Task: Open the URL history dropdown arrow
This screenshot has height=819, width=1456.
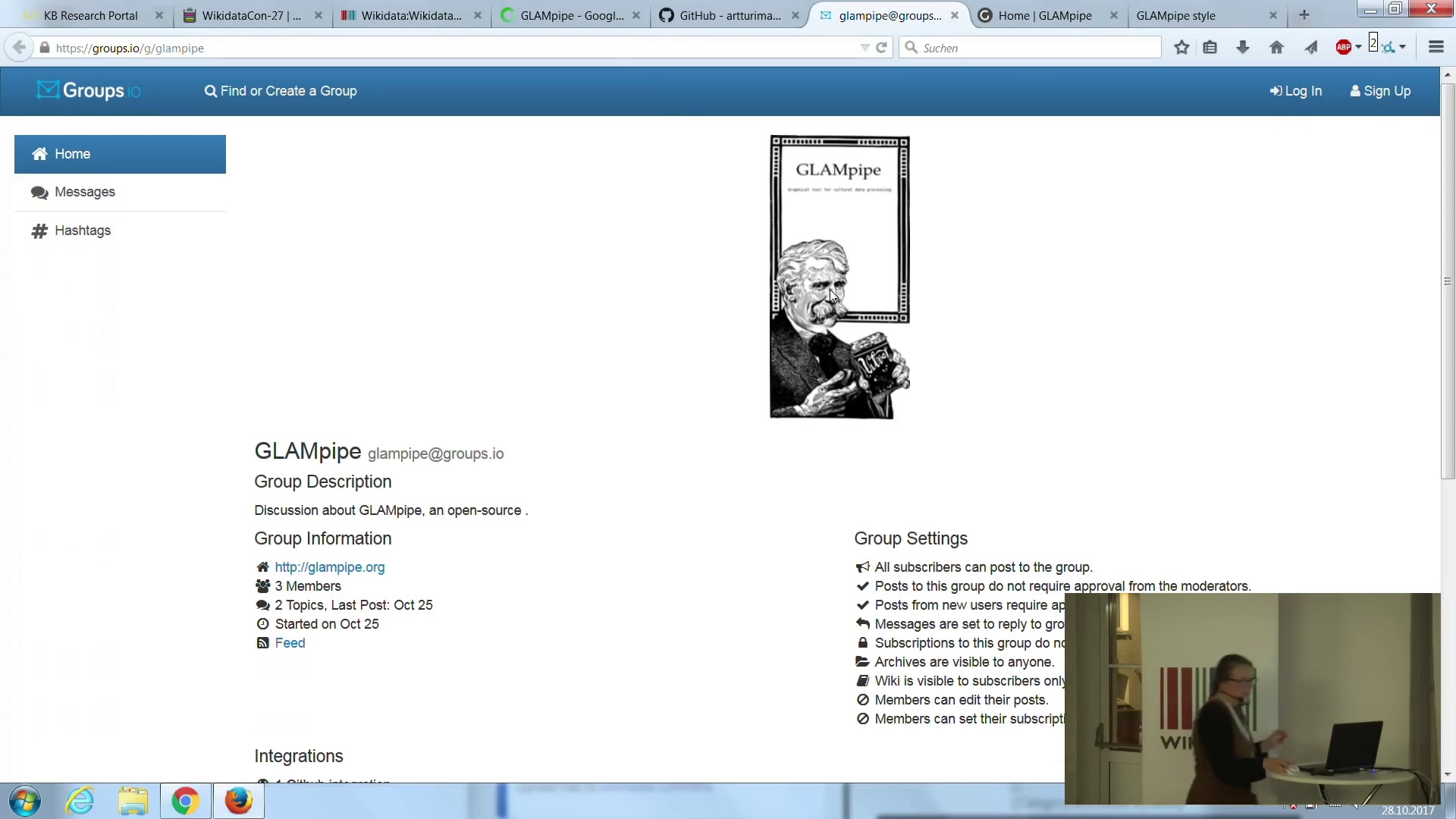Action: [864, 48]
